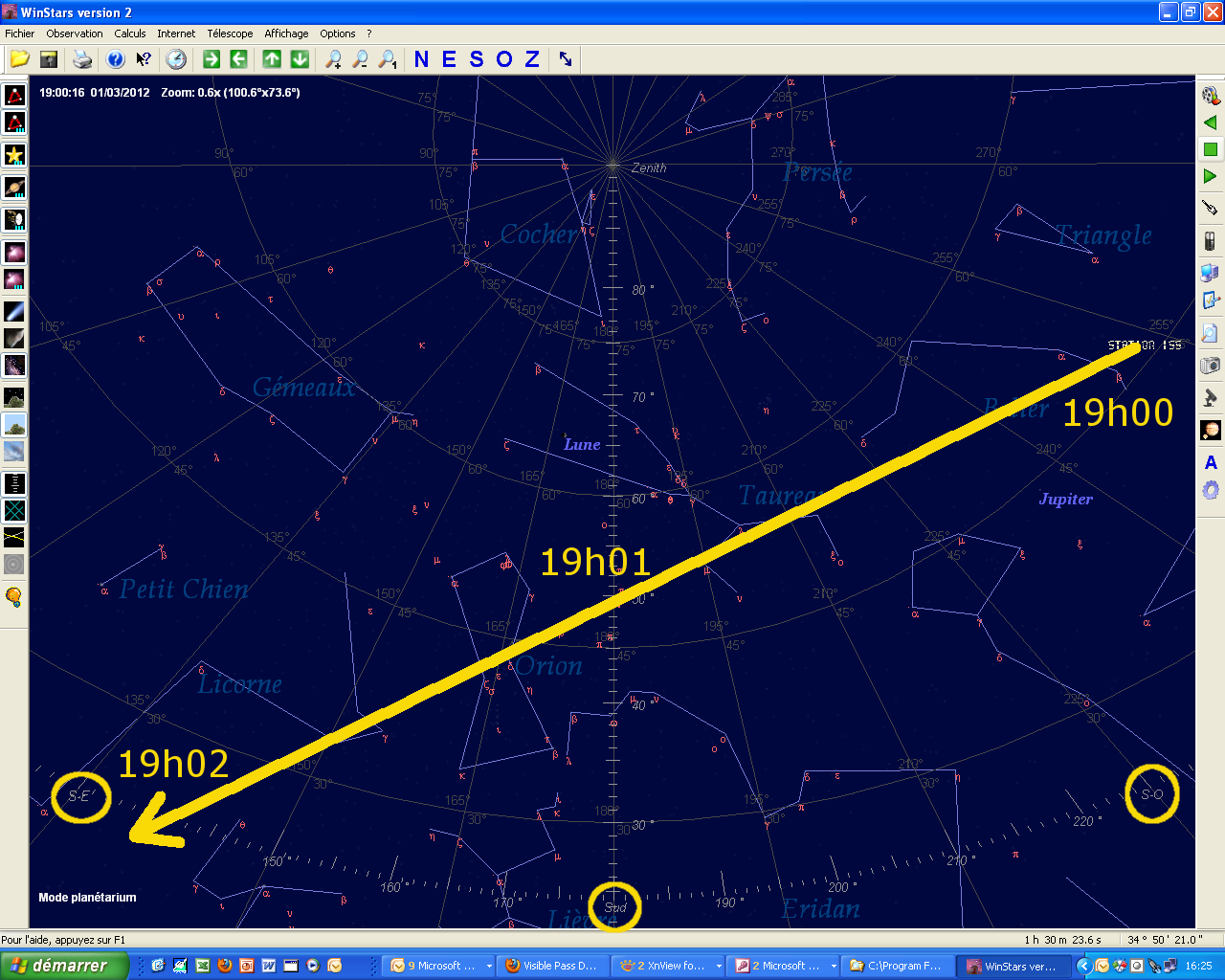Open the Windows démarrer start button
Viewport: 1225px width, 980px height.
tap(63, 966)
